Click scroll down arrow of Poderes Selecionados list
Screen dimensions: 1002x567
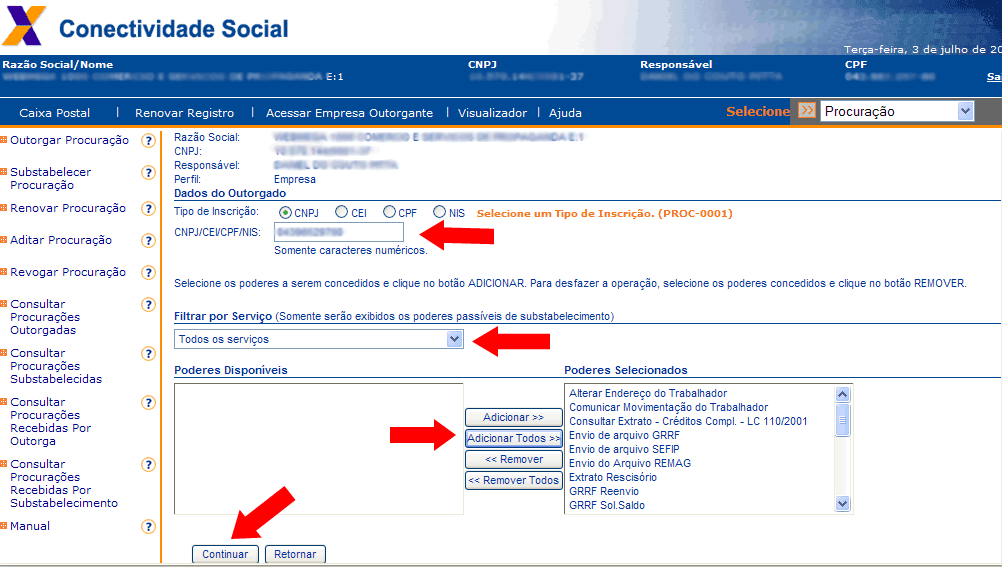842,504
